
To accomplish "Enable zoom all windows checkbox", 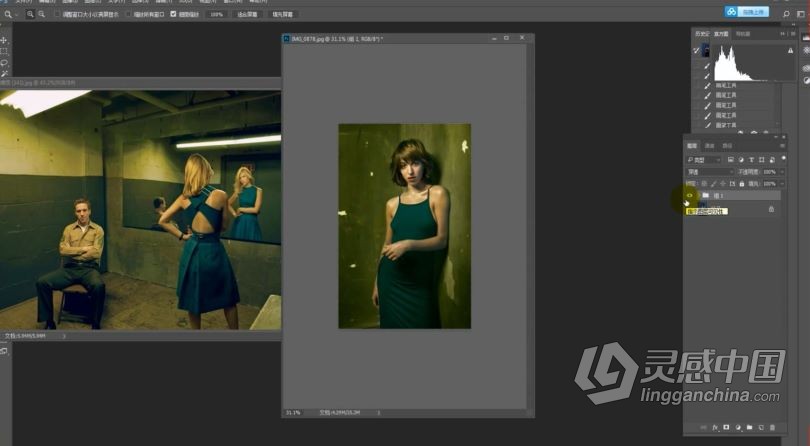I will click(129, 14).
